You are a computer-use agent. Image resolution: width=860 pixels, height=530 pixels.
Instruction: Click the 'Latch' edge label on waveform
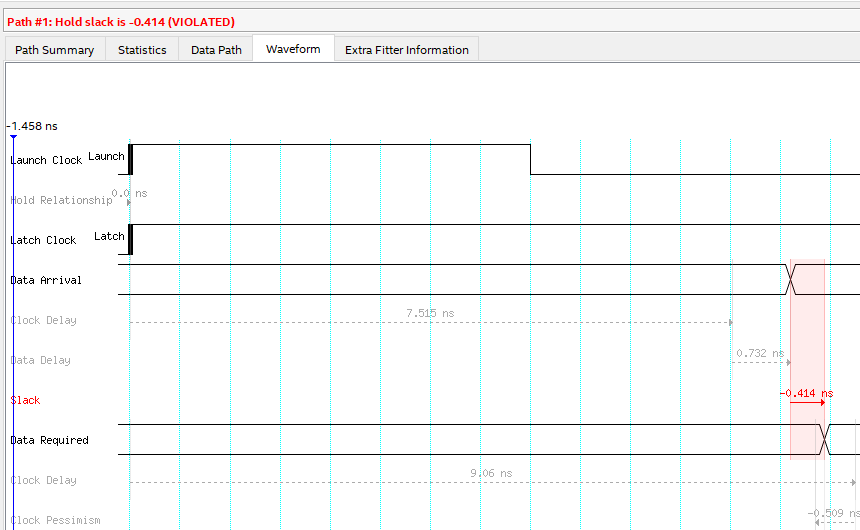(x=109, y=236)
